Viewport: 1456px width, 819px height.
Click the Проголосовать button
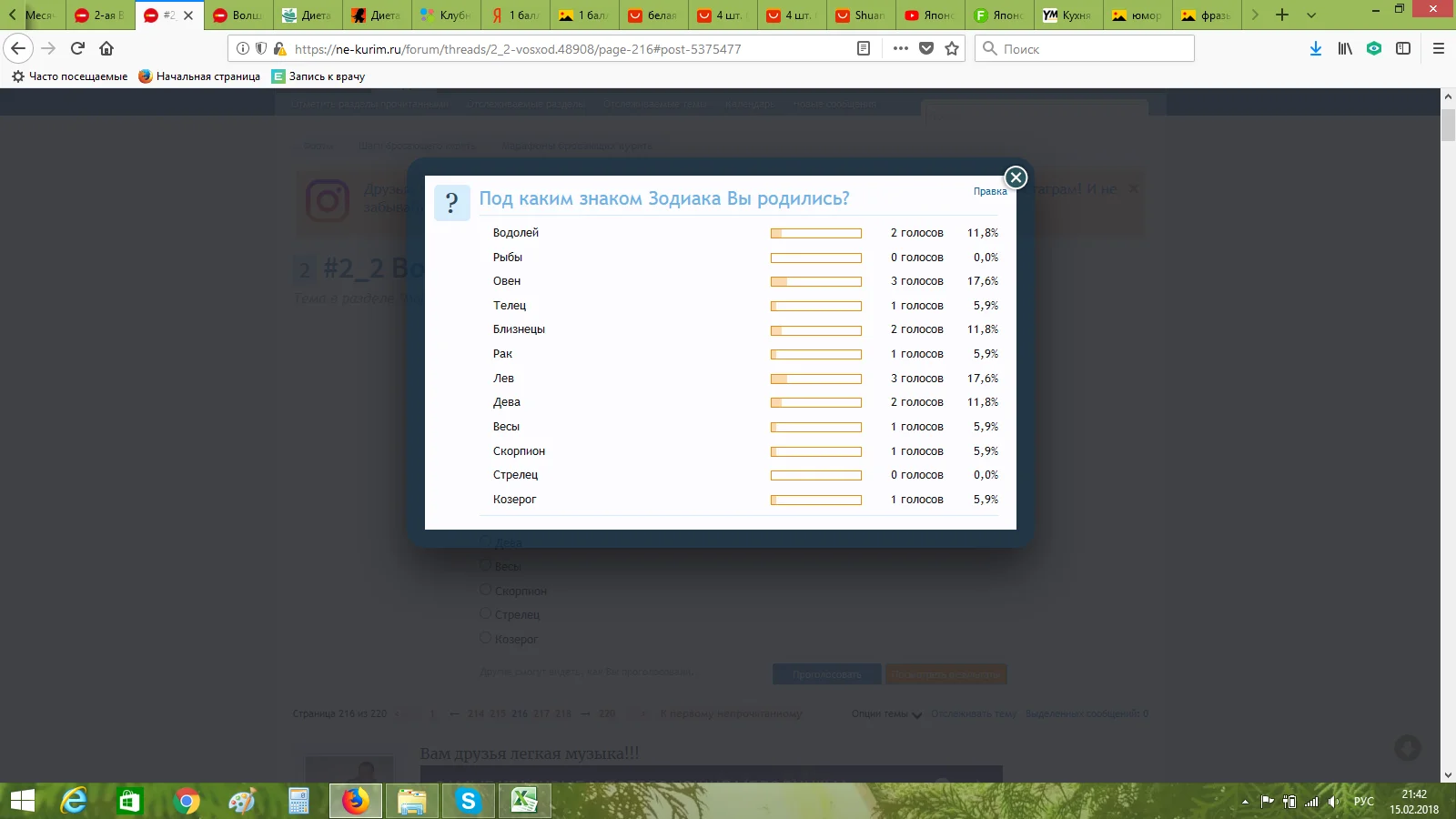click(827, 674)
